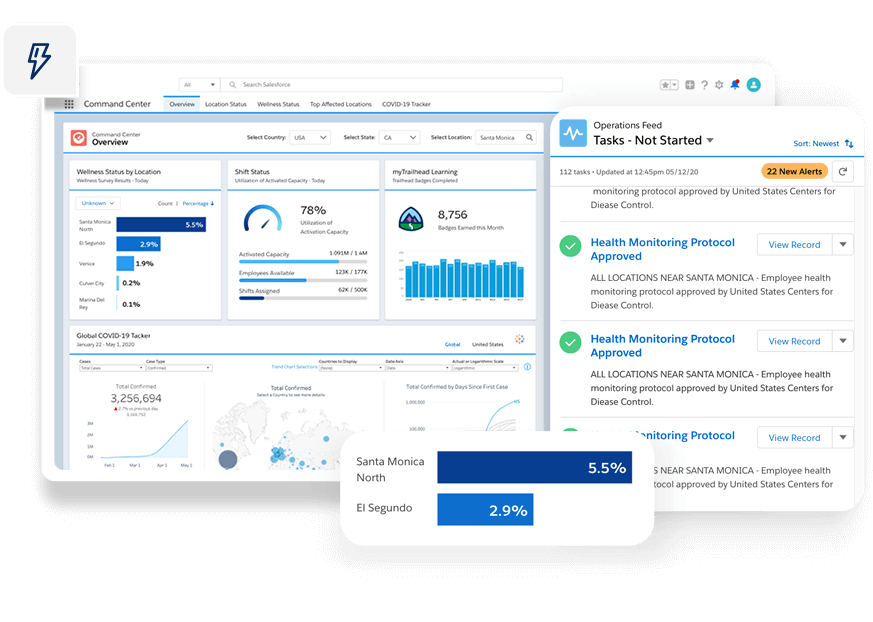873x622 pixels.
Task: Click the Venice 1.9% bar
Action: (x=125, y=263)
